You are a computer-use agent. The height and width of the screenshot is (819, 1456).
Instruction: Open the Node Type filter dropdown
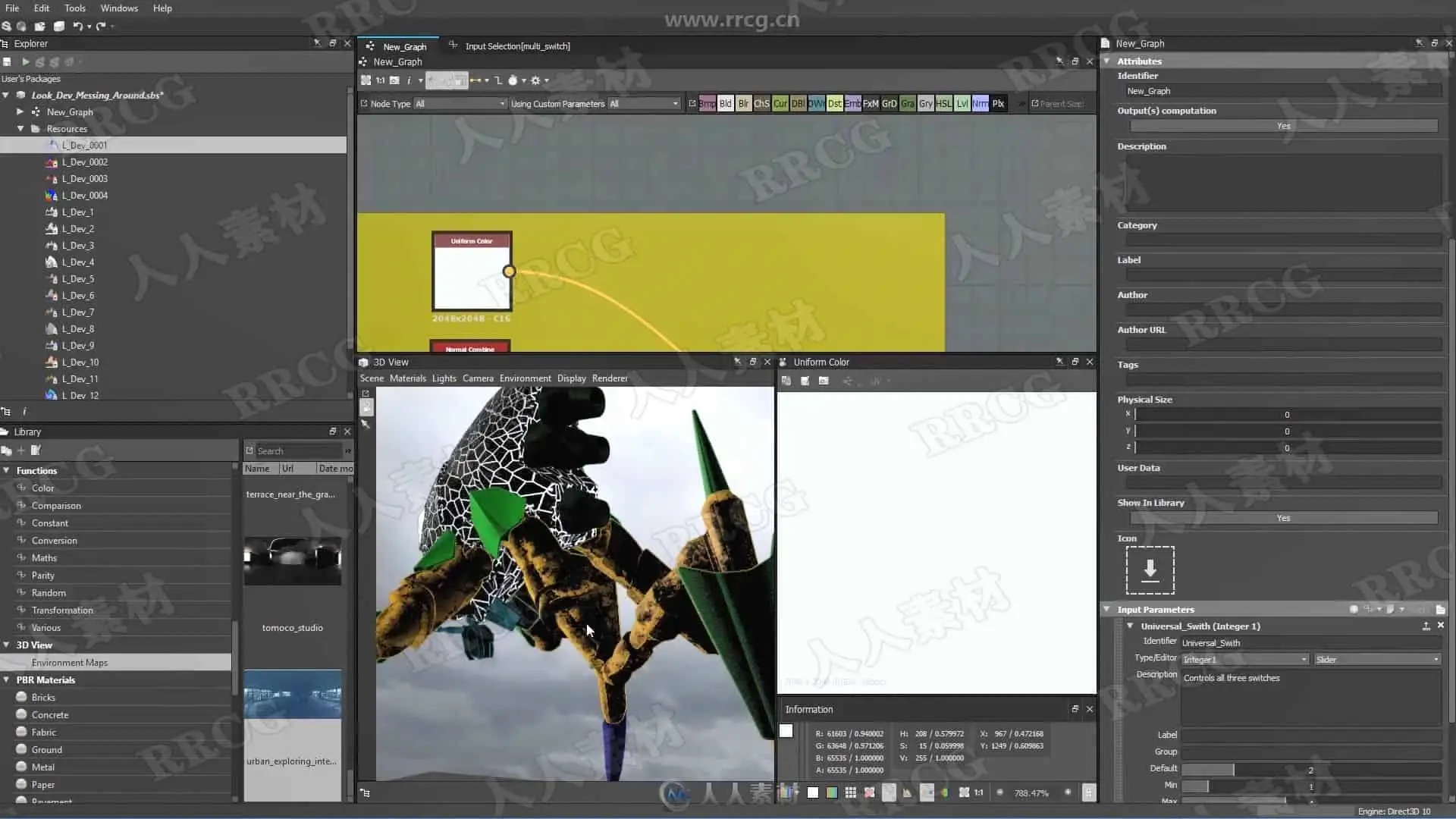click(460, 104)
